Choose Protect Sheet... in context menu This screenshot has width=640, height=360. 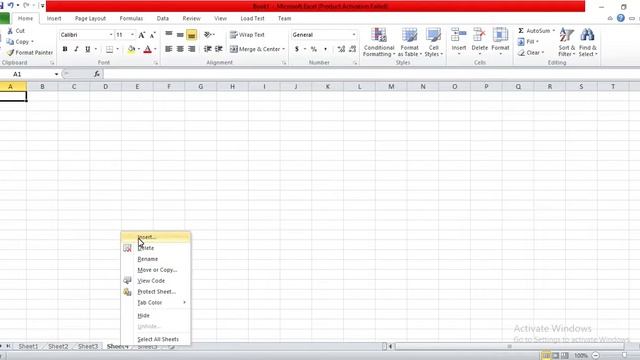[156, 292]
